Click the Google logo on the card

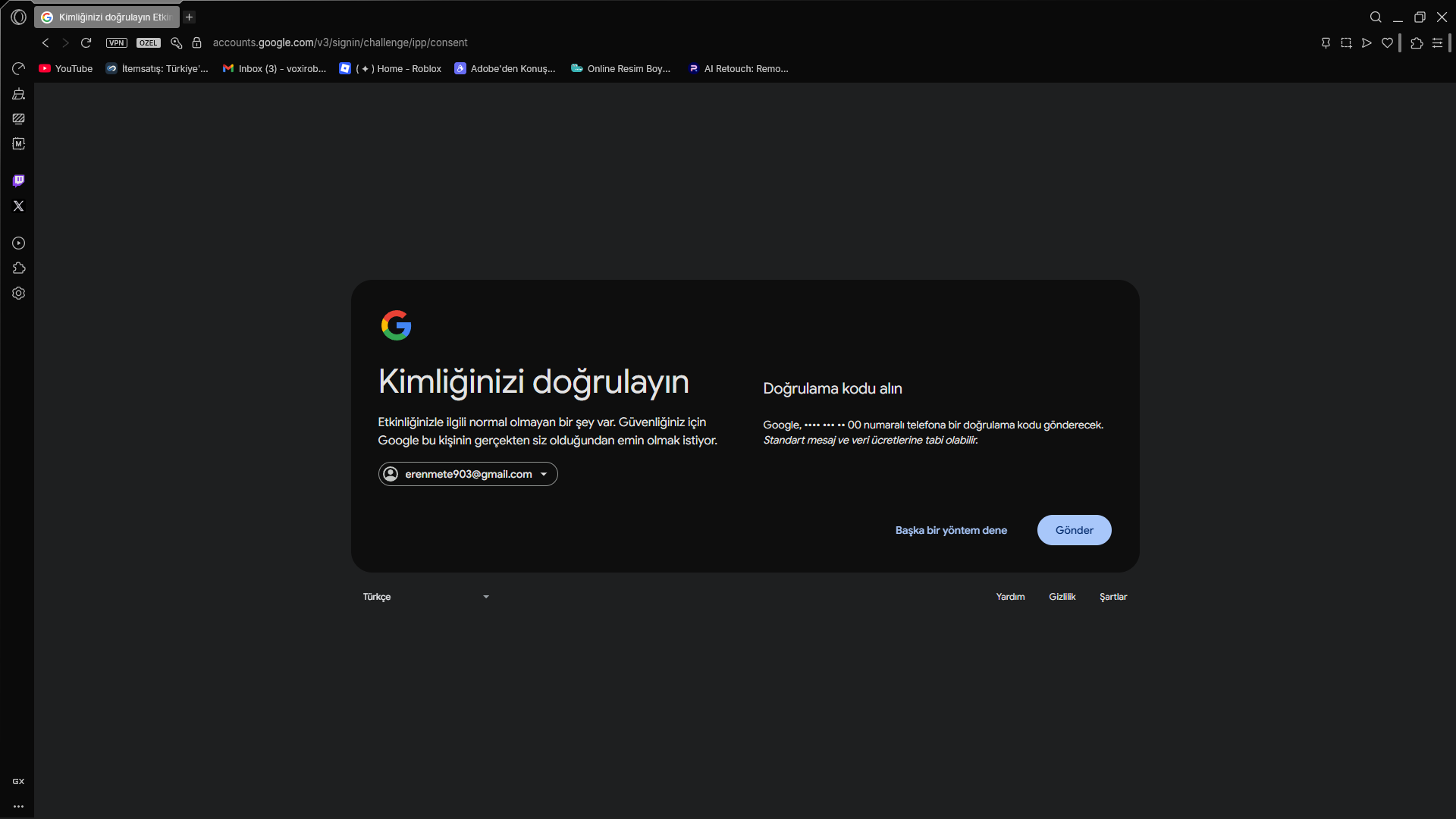coord(396,325)
